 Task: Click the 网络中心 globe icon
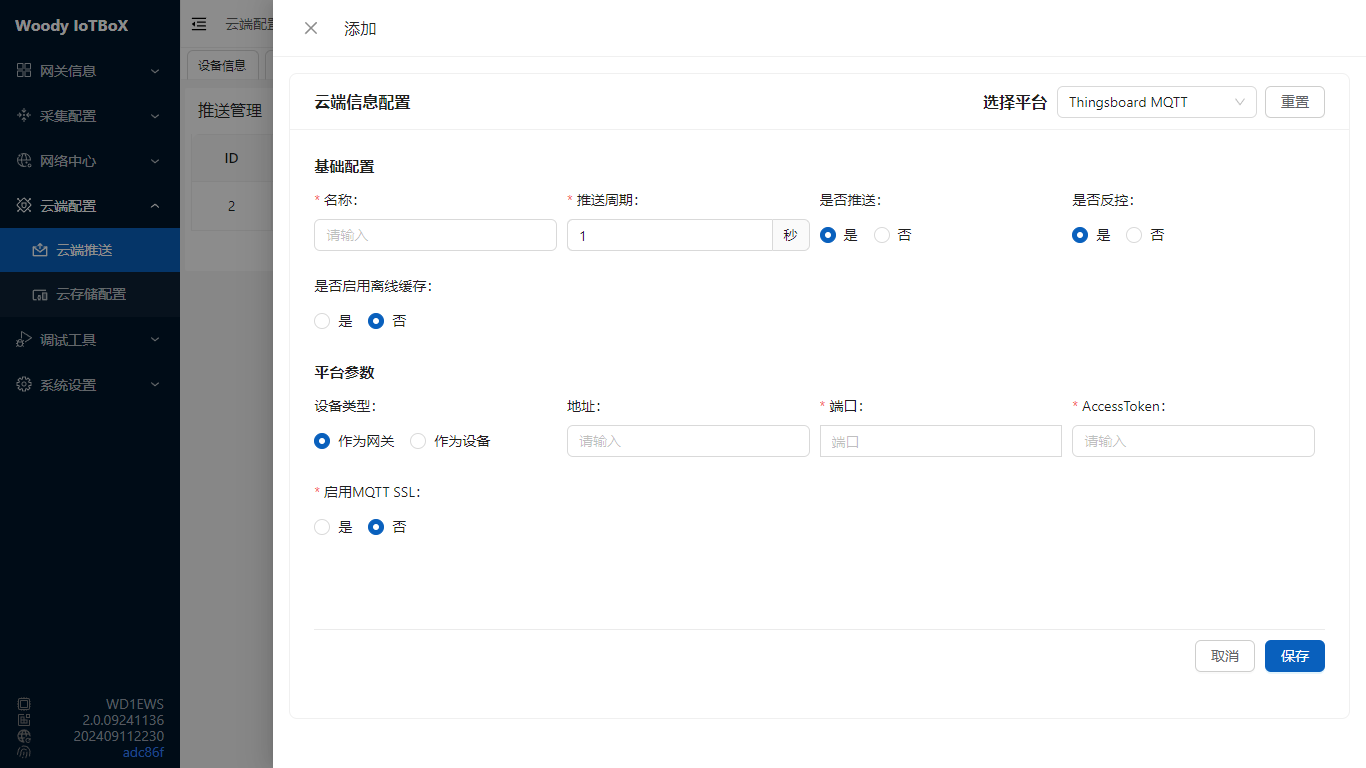[24, 161]
